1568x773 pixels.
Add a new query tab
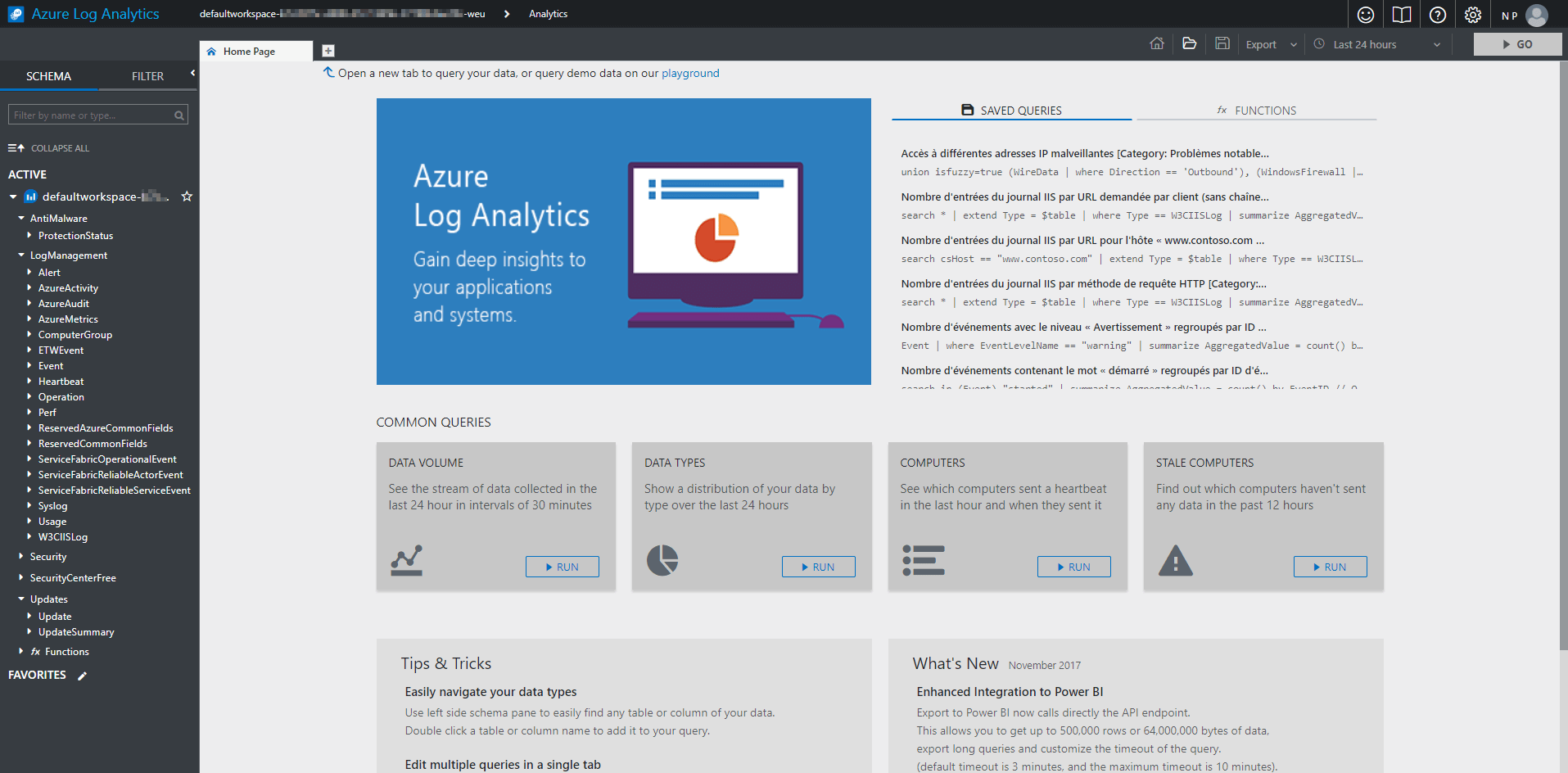click(328, 51)
